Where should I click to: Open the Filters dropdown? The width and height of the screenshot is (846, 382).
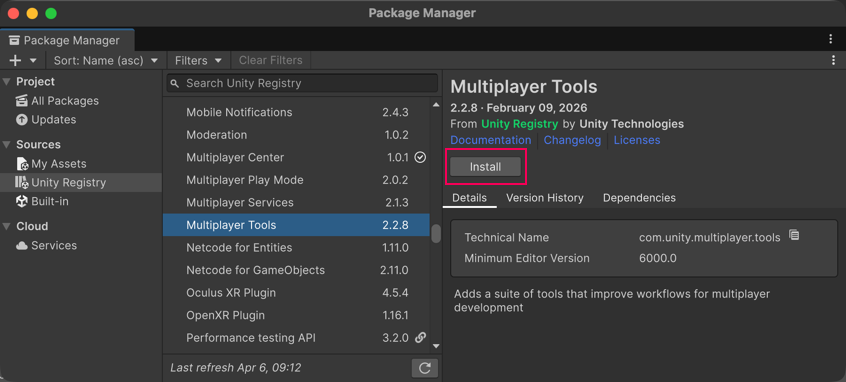point(199,60)
